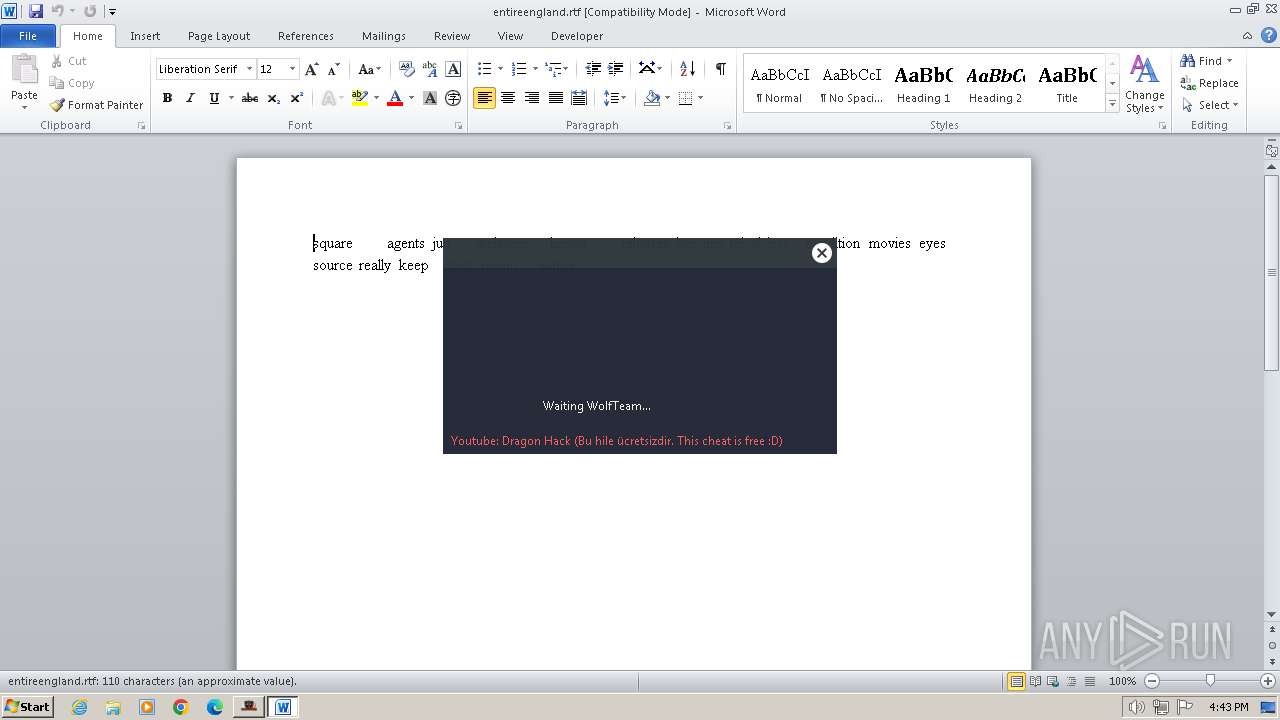
Task: Click the font color A swatch
Action: (395, 98)
